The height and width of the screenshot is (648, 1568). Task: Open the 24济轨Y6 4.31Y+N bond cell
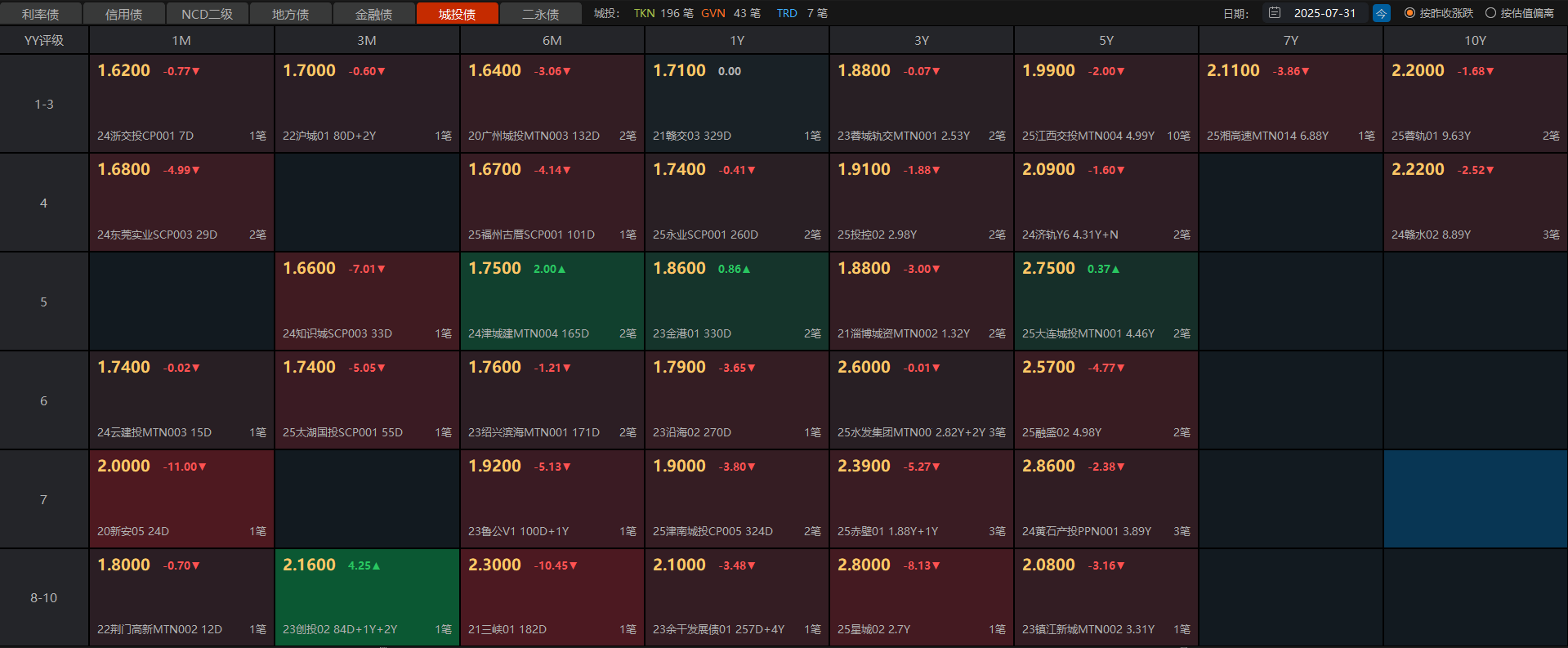[1106, 203]
